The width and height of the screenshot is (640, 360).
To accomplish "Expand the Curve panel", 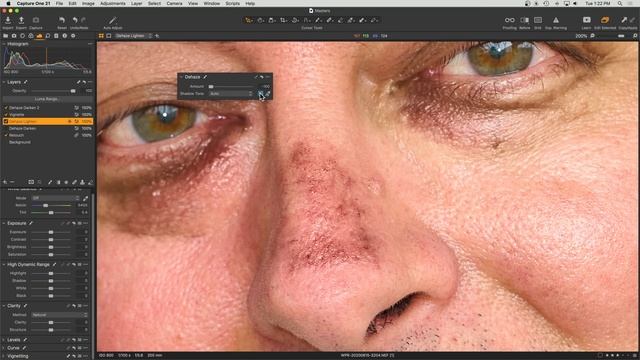I will click(4, 348).
